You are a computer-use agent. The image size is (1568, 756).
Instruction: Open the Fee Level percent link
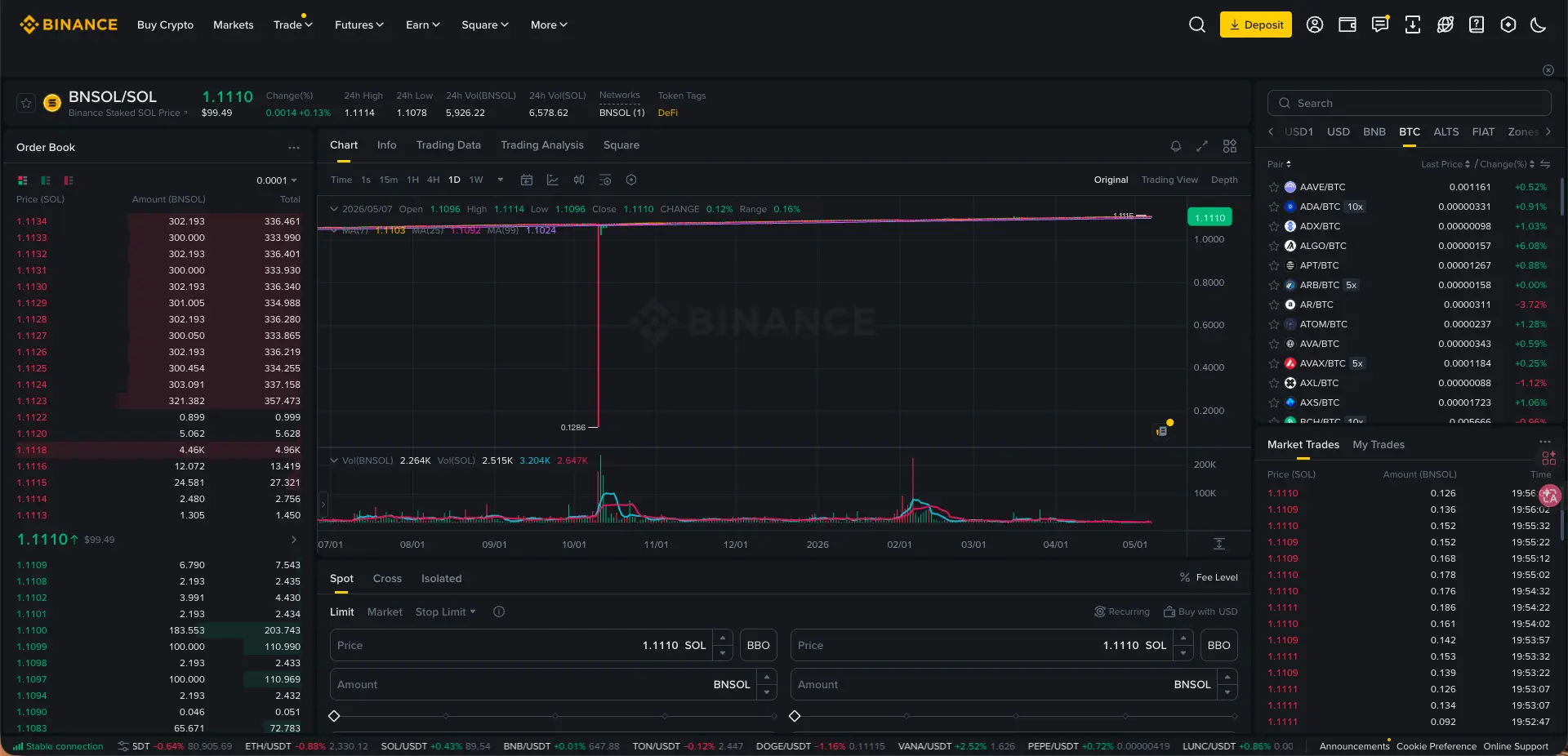click(1209, 577)
